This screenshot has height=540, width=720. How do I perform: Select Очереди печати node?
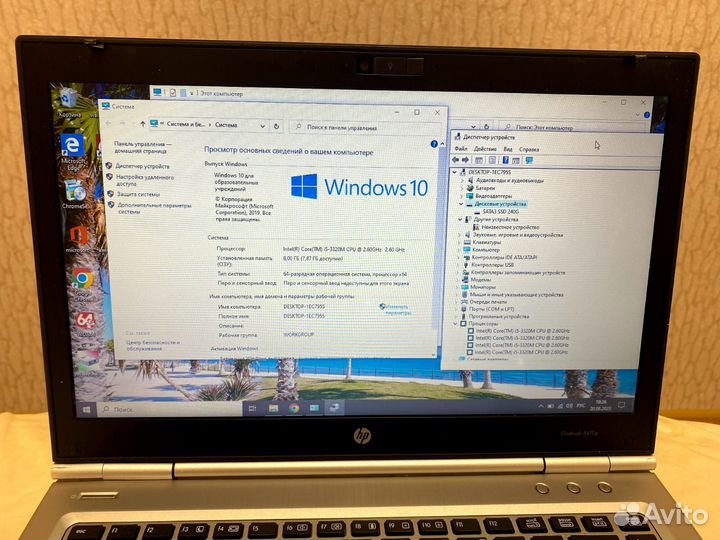click(x=488, y=302)
